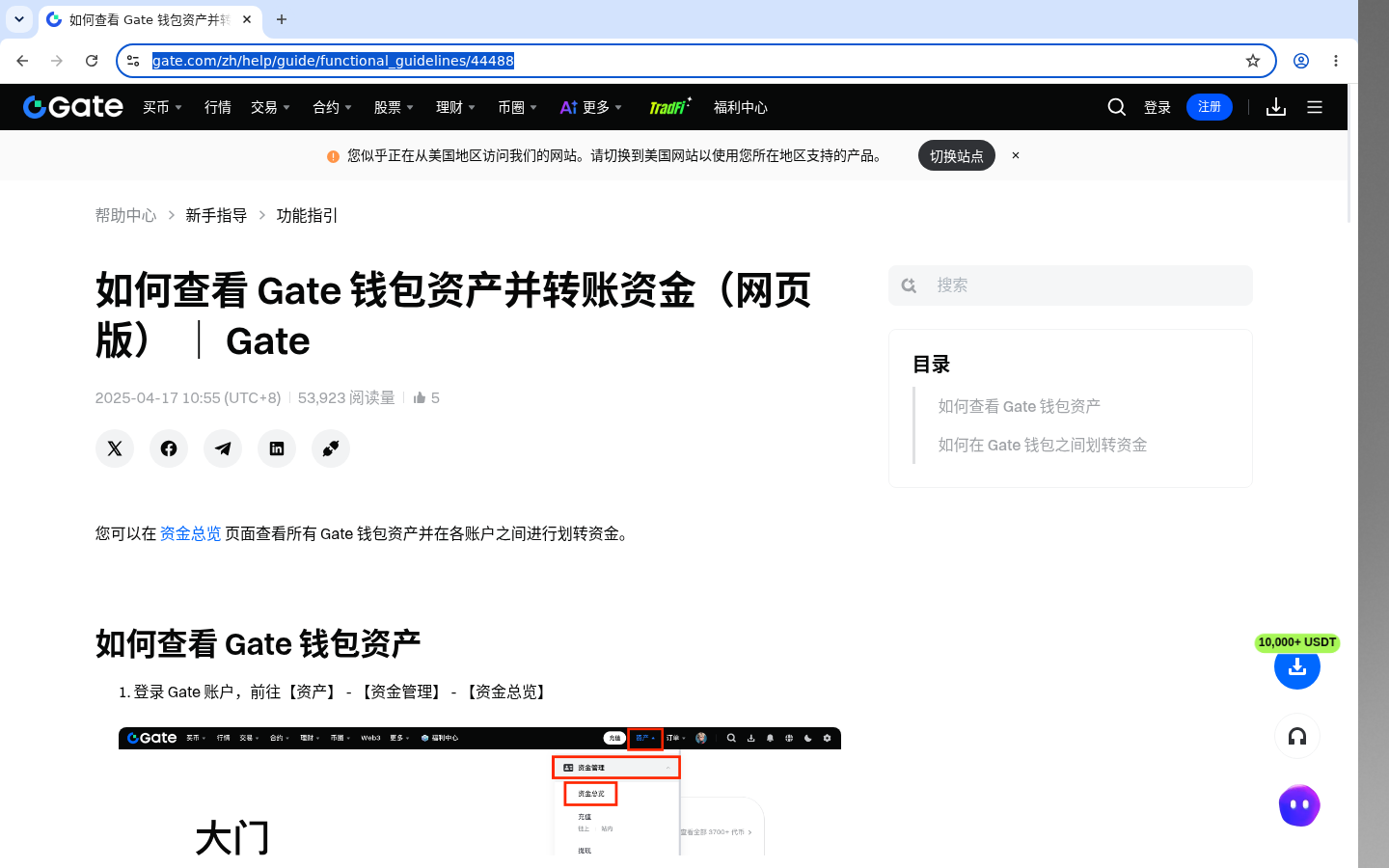
Task: Go to 功能指引 breadcrumb
Action: point(308,215)
